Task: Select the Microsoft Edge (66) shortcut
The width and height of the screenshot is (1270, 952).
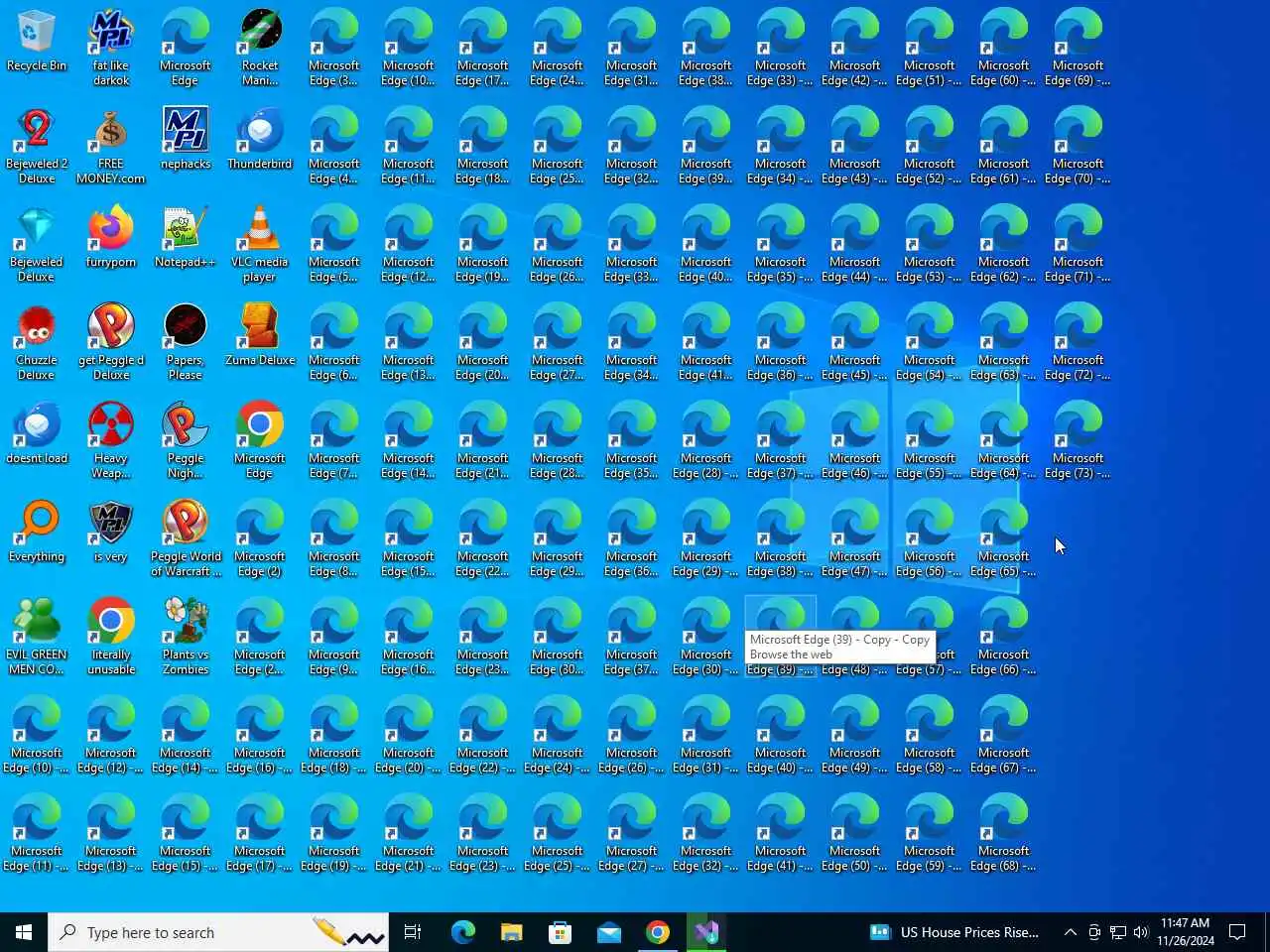Action: click(x=1003, y=637)
